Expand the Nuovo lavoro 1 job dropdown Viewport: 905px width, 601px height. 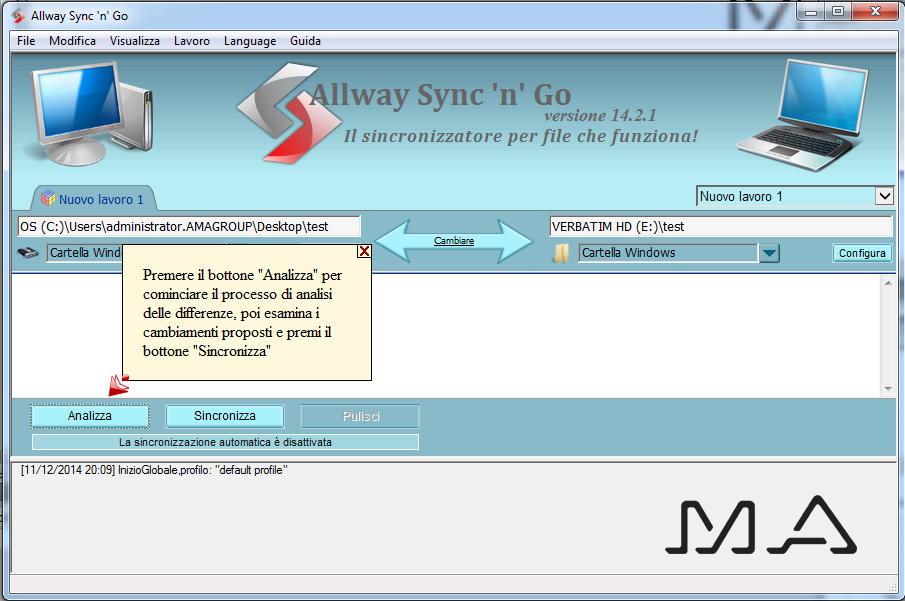[x=884, y=196]
